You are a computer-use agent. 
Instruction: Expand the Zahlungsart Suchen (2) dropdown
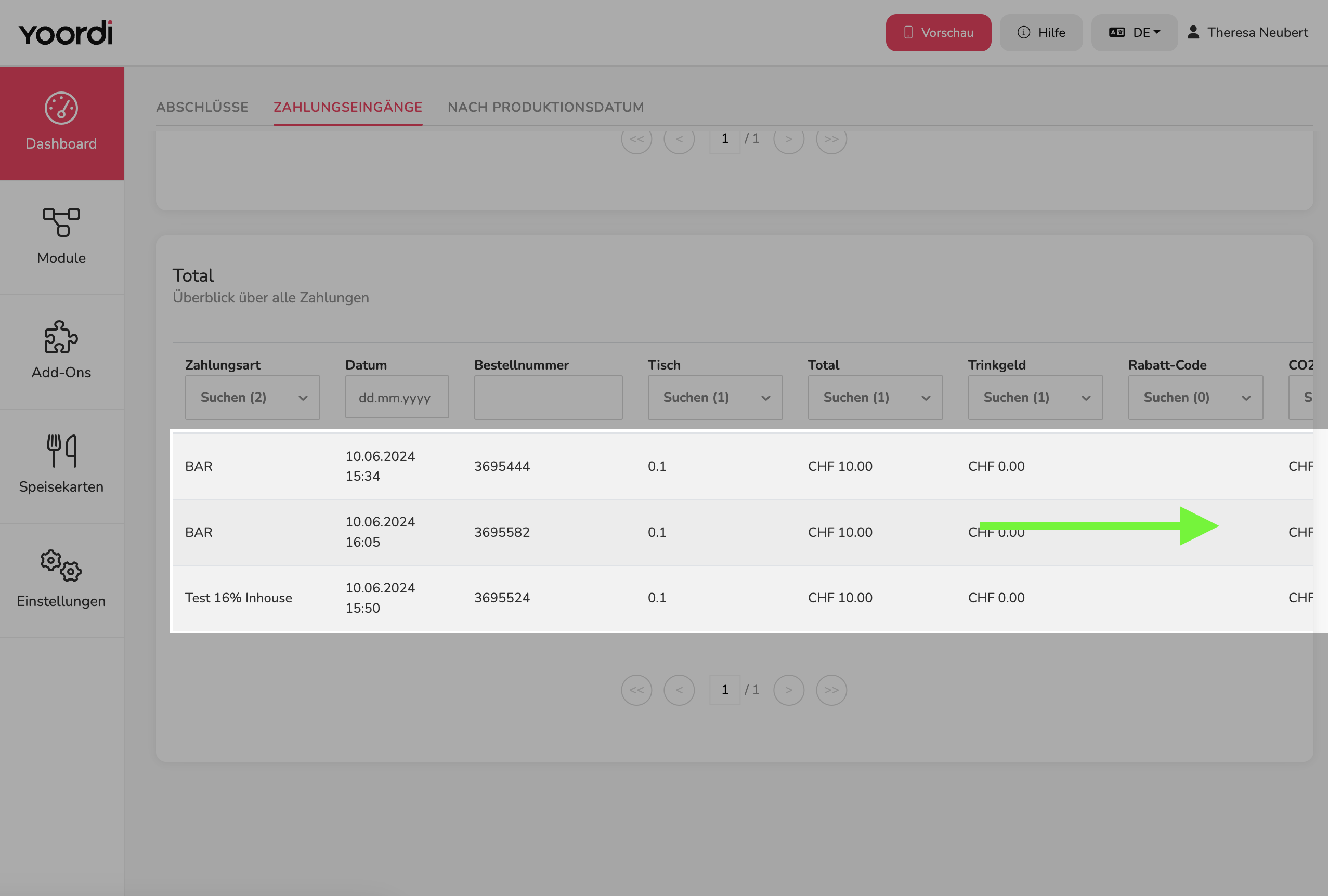[253, 398]
